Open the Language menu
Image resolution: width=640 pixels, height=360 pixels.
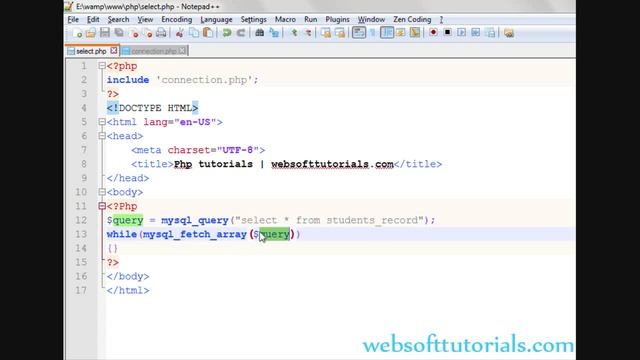[216, 20]
